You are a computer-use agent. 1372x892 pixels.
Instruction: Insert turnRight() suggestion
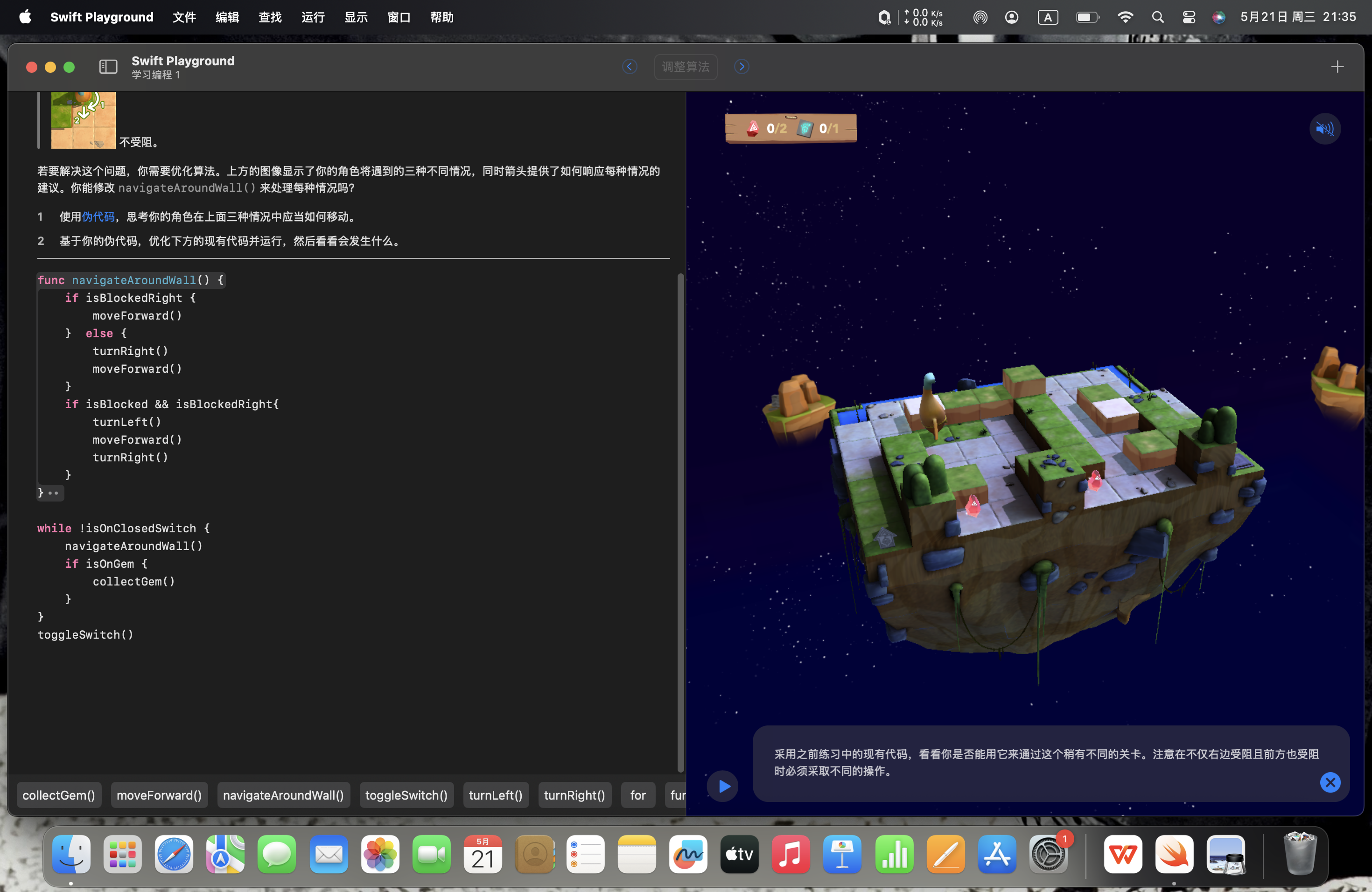(575, 795)
